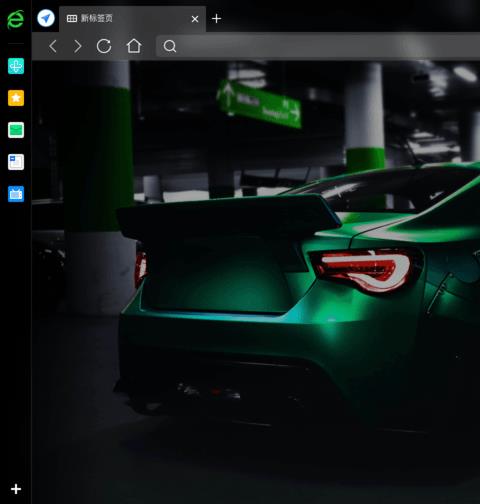Reload the current page
Image resolution: width=480 pixels, height=504 pixels.
click(104, 46)
